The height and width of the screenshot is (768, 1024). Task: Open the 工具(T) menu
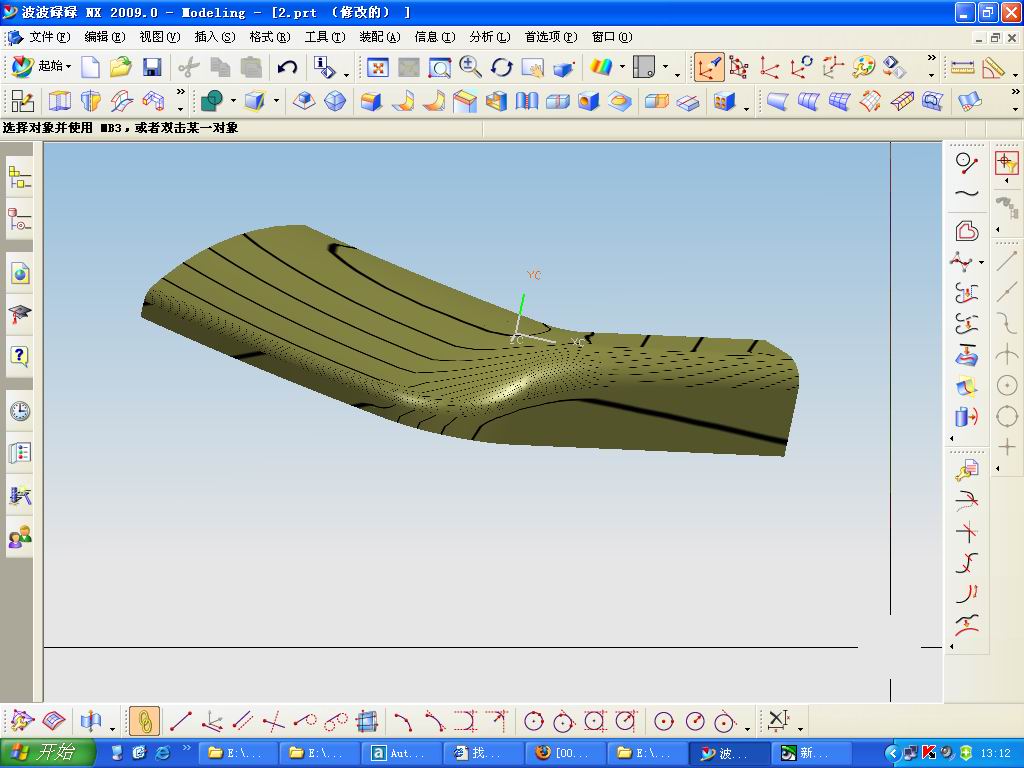point(325,37)
